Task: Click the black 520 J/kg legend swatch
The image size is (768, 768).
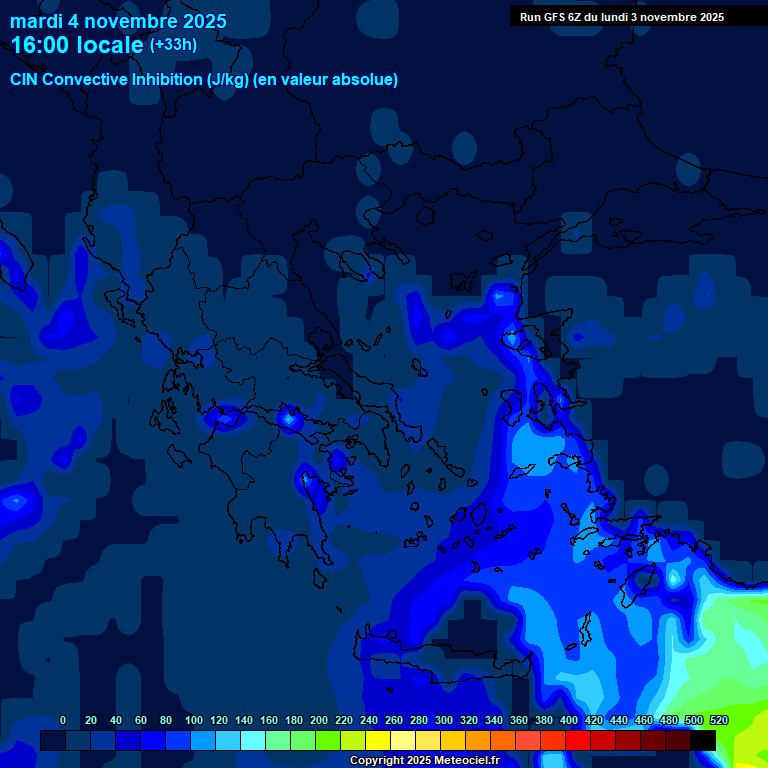Action: (x=703, y=740)
